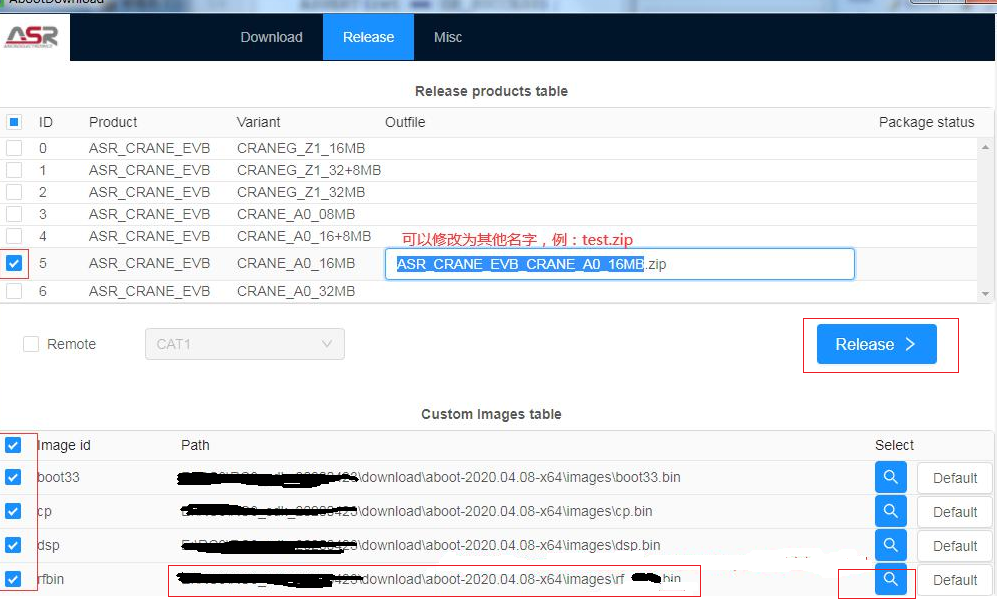Uncheck product row CRANE_A0_16MB

(x=13, y=263)
